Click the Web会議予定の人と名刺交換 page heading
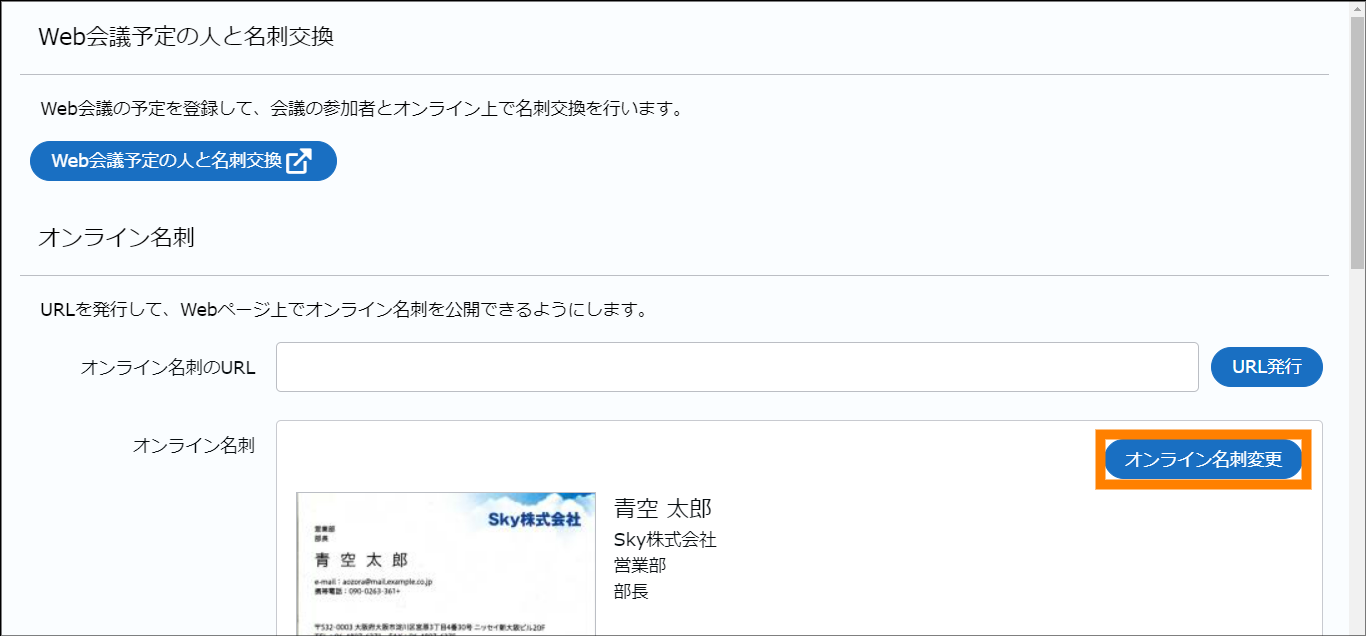This screenshot has width=1366, height=636. tap(185, 37)
